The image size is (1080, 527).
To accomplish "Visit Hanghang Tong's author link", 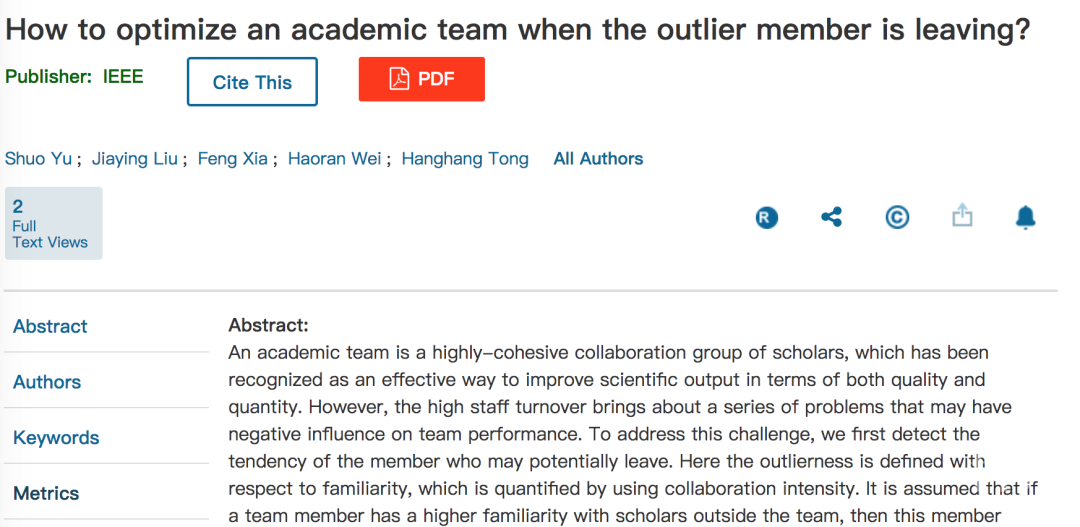I will (465, 159).
